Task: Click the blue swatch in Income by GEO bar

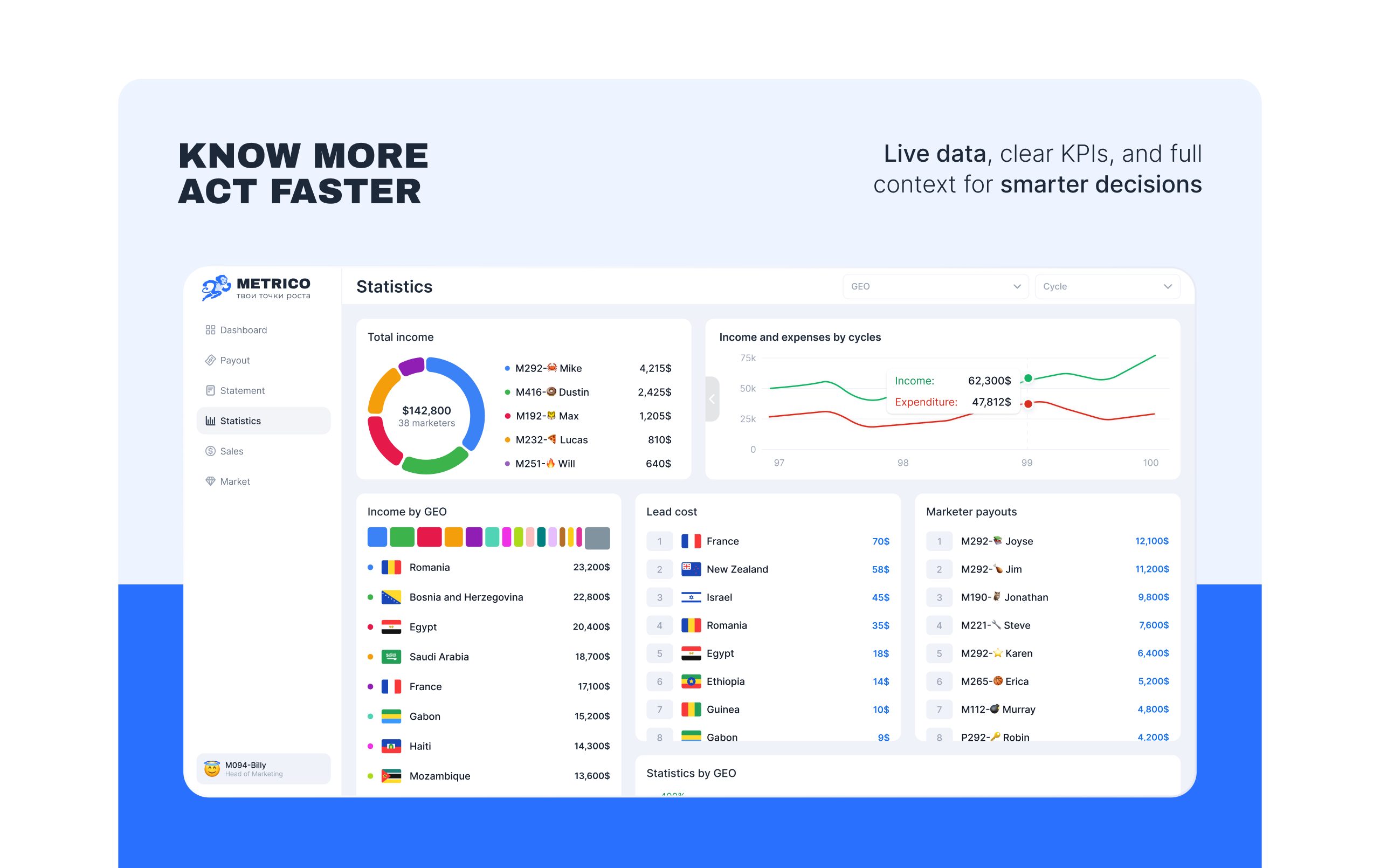Action: click(377, 537)
